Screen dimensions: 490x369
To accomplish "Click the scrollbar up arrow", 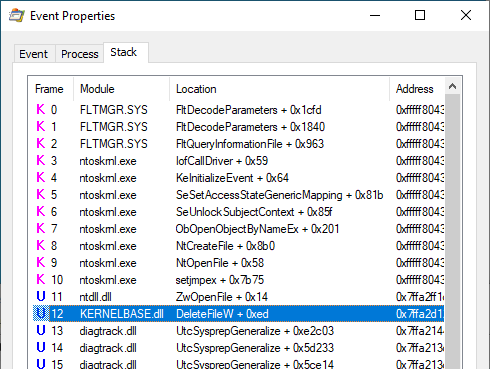I will coord(452,86).
